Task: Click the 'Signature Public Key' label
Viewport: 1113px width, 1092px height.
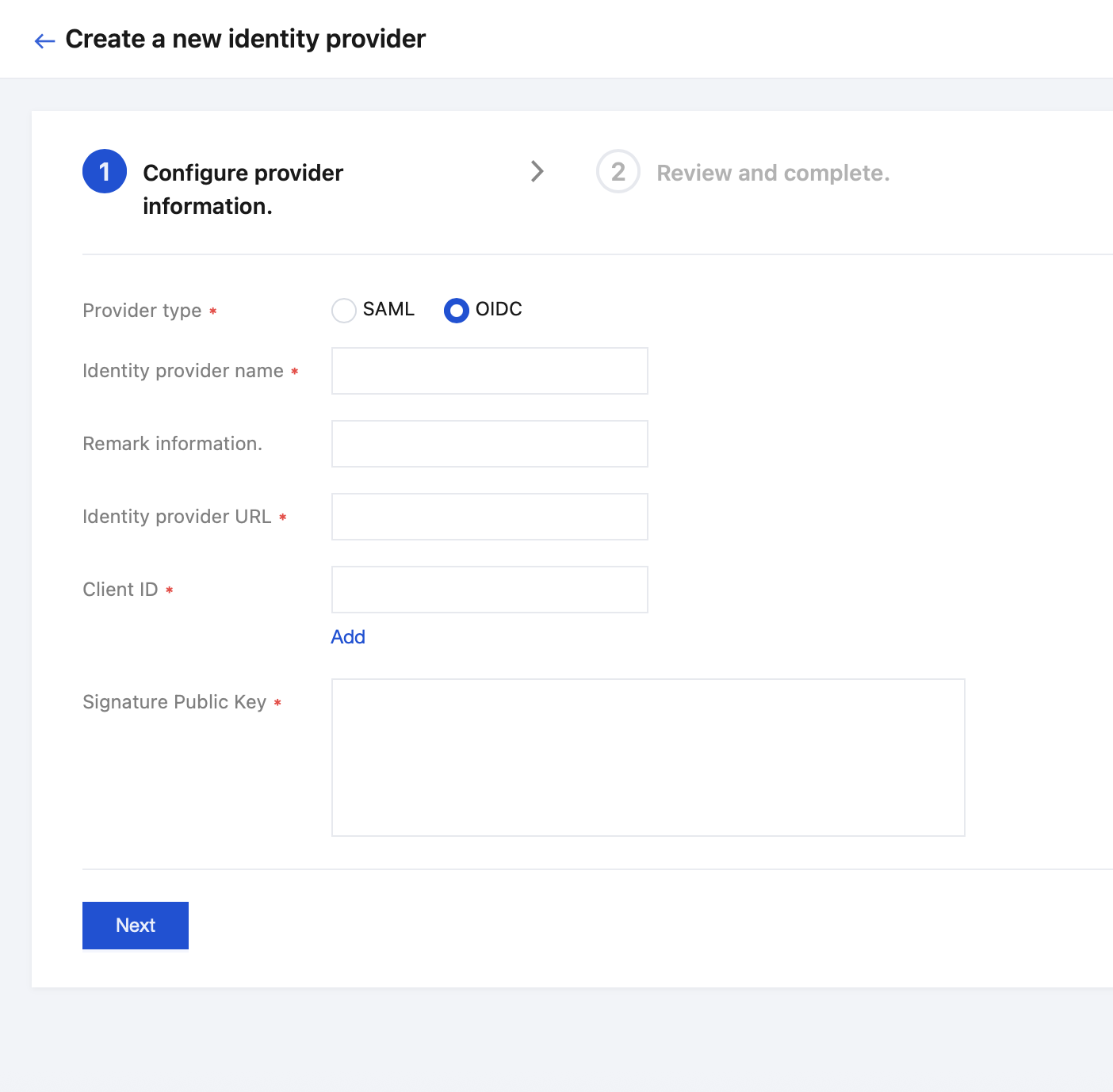Action: (x=174, y=702)
